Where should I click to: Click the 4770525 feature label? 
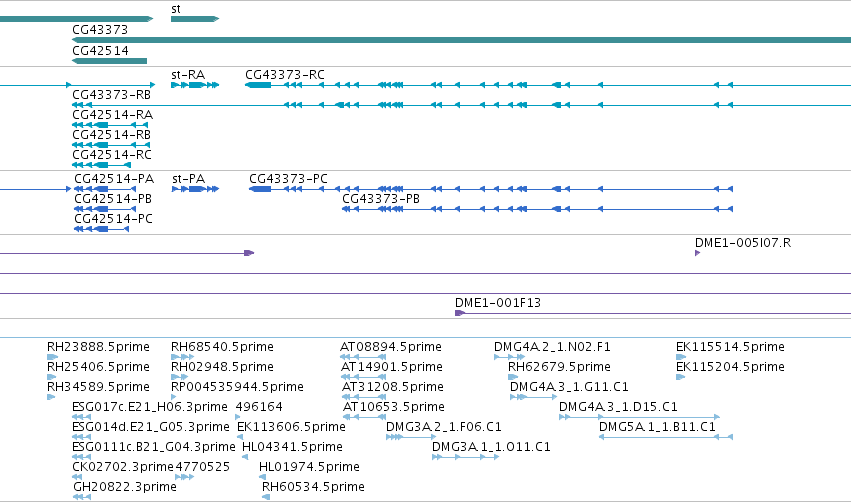pyautogui.click(x=202, y=467)
